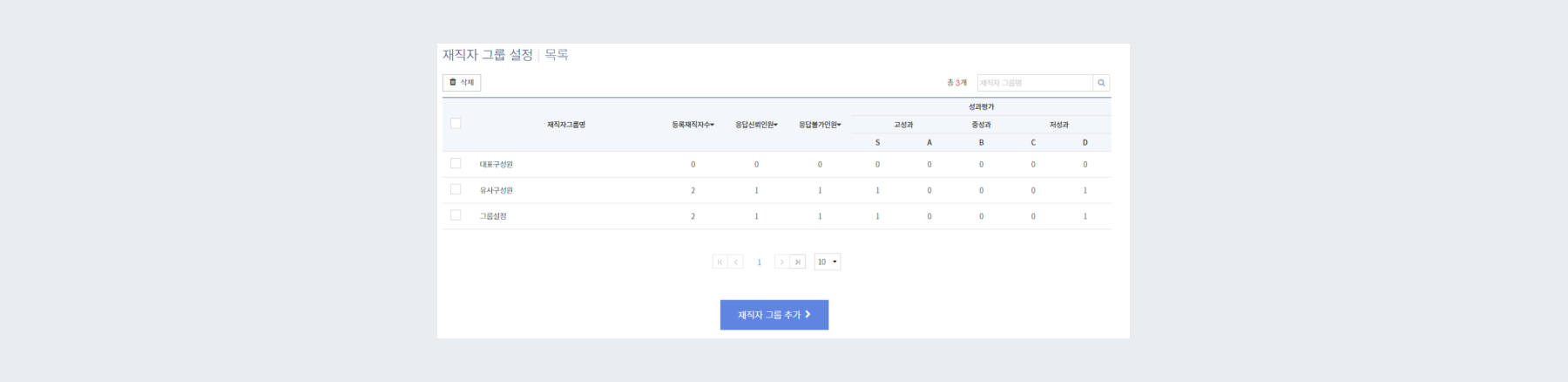The image size is (1568, 382).
Task: Open the 유사구성원 group name
Action: pos(496,190)
